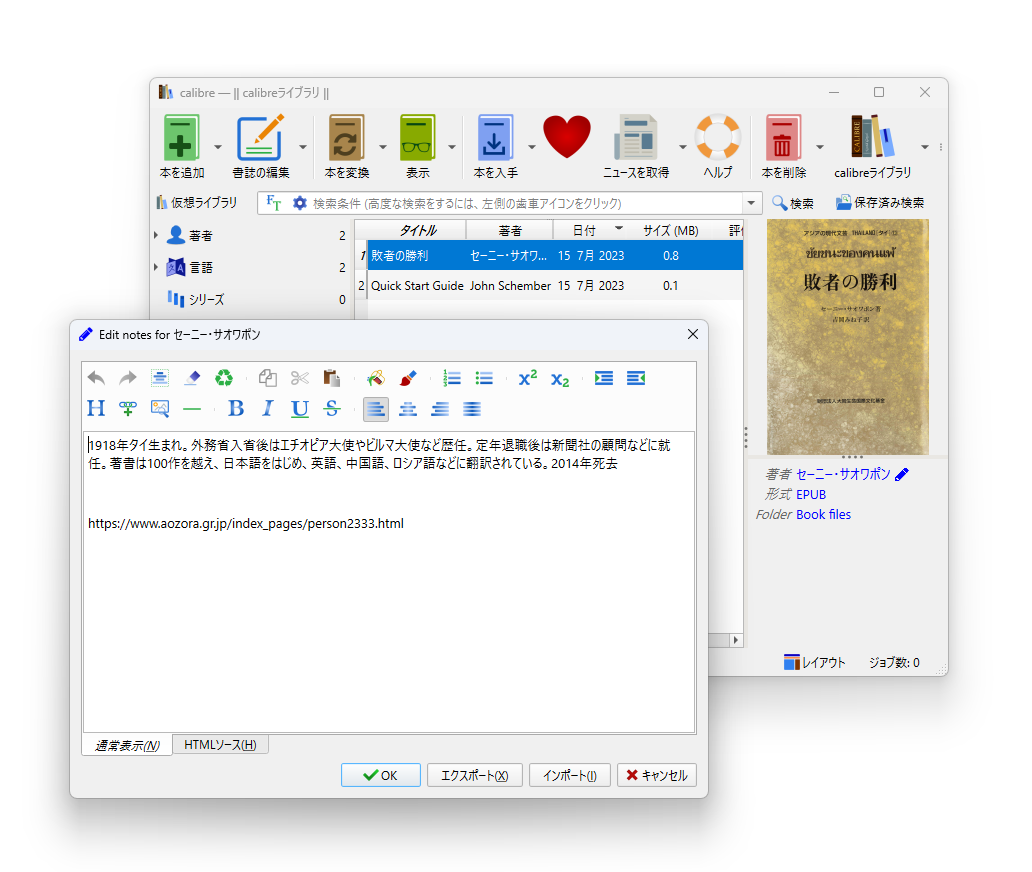Open dropdown arrow next to 本を追加

tap(218, 147)
